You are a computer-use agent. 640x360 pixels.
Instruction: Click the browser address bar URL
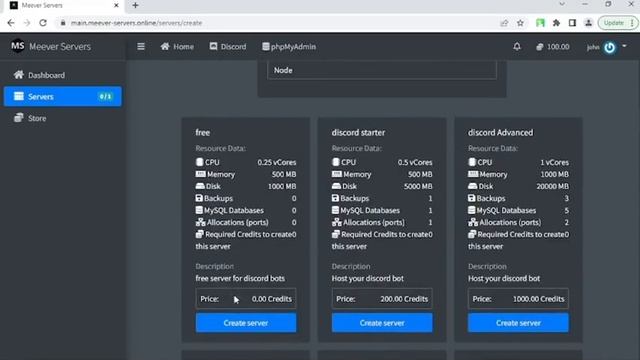pos(136,23)
